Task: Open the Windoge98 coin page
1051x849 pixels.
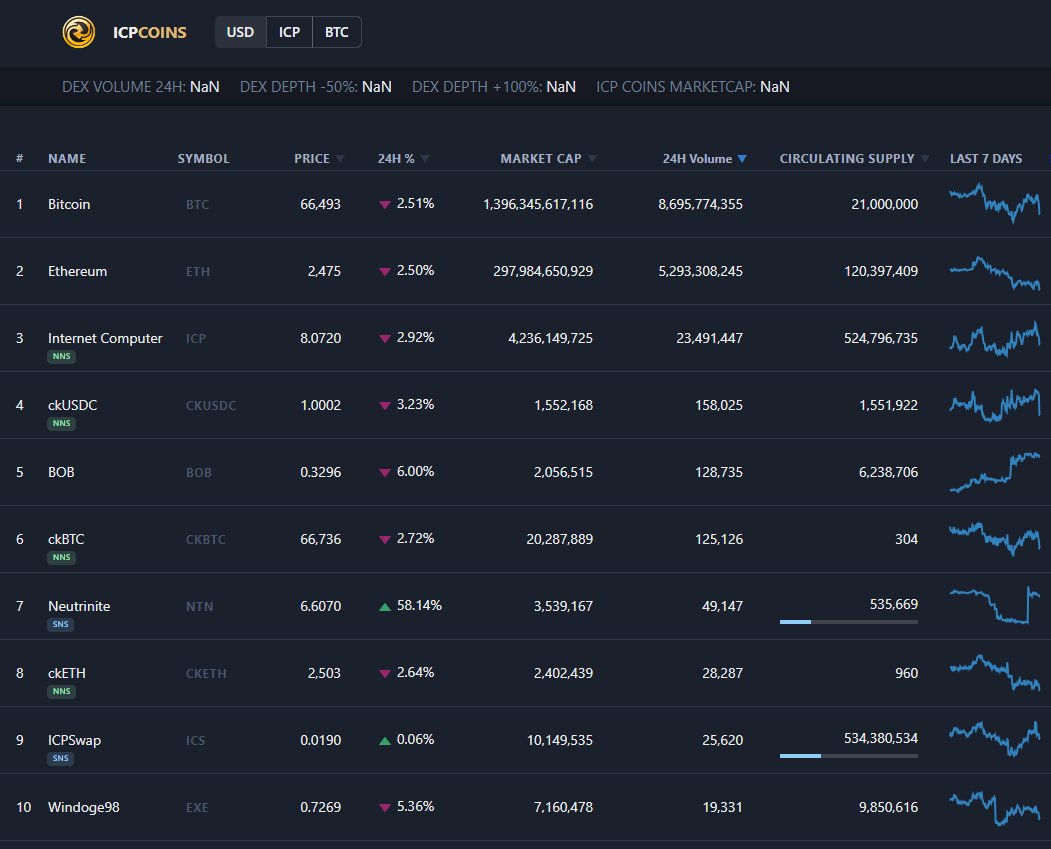Action: 83,807
